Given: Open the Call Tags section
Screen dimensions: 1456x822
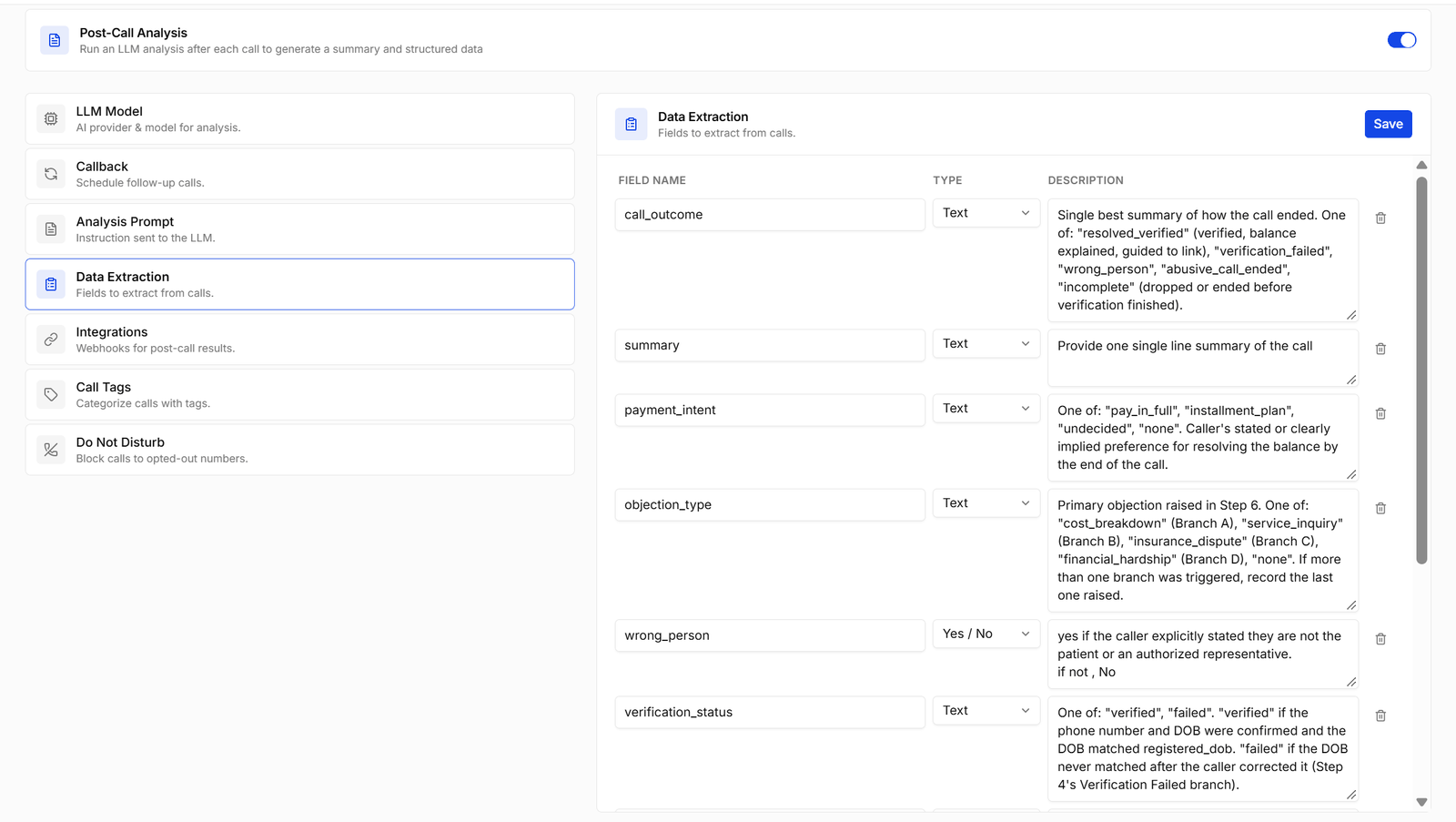Looking at the screenshot, I should 299,394.
